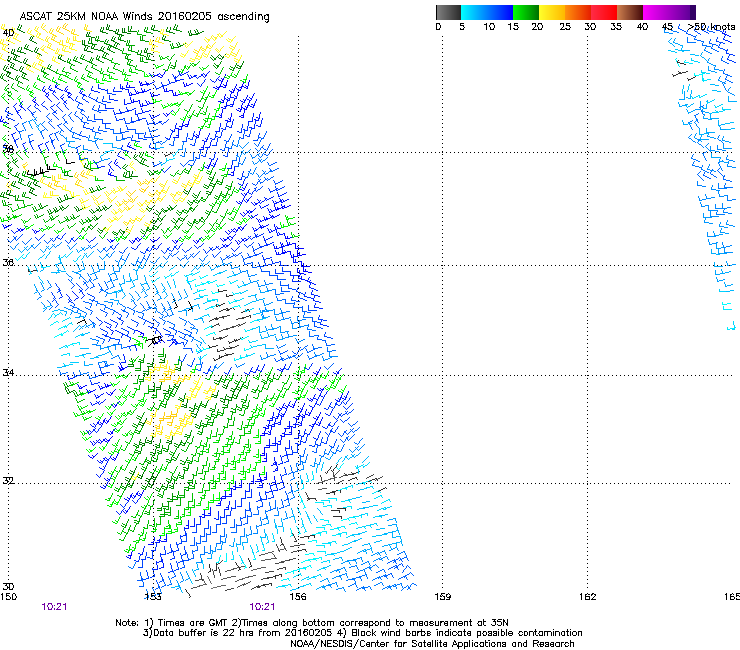Click the title "ASCAT 25KM NOAA Winds 20160205 ascending"
The height and width of the screenshot is (650, 740).
pos(144,17)
